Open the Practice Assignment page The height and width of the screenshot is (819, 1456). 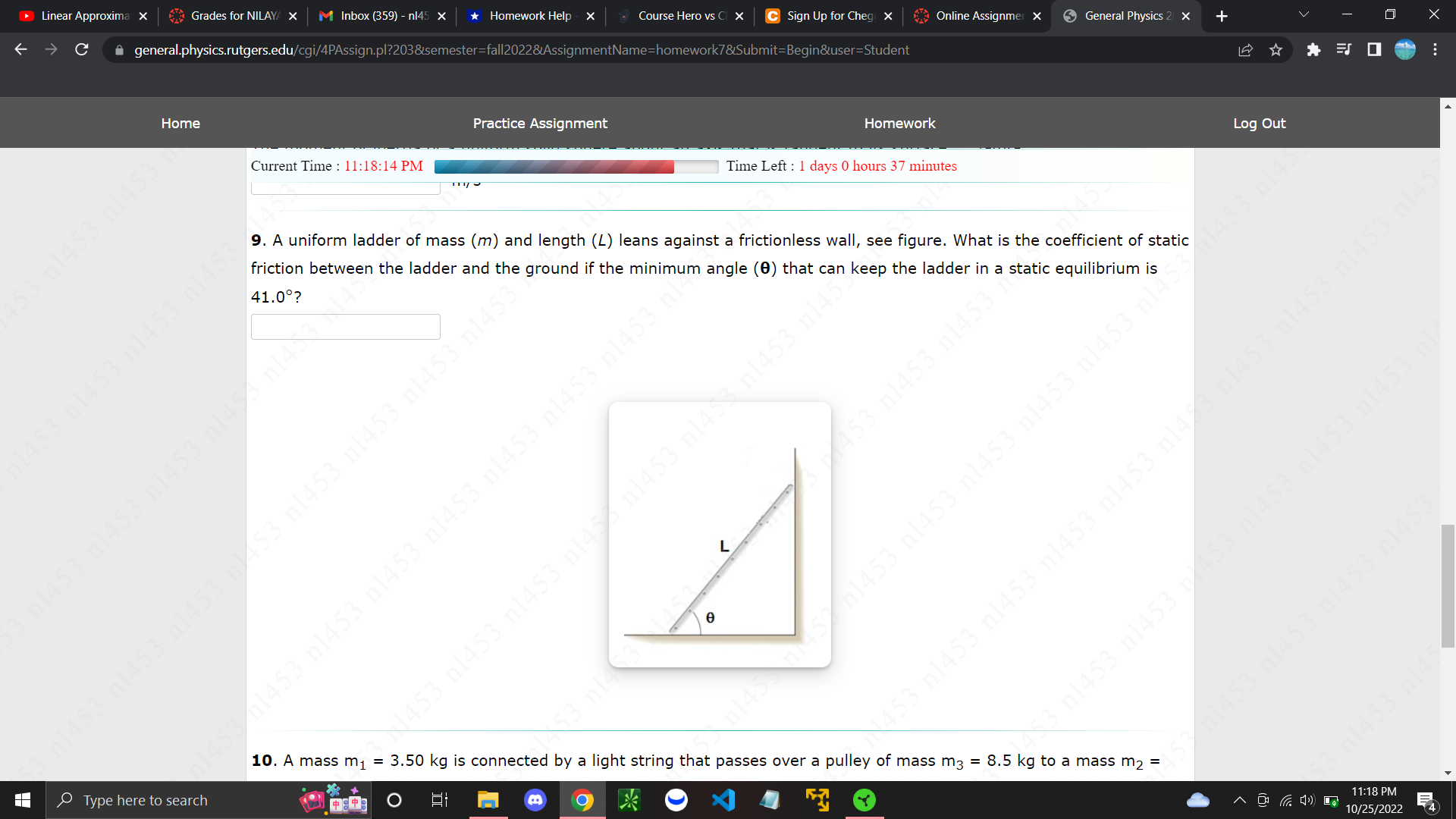(x=539, y=123)
